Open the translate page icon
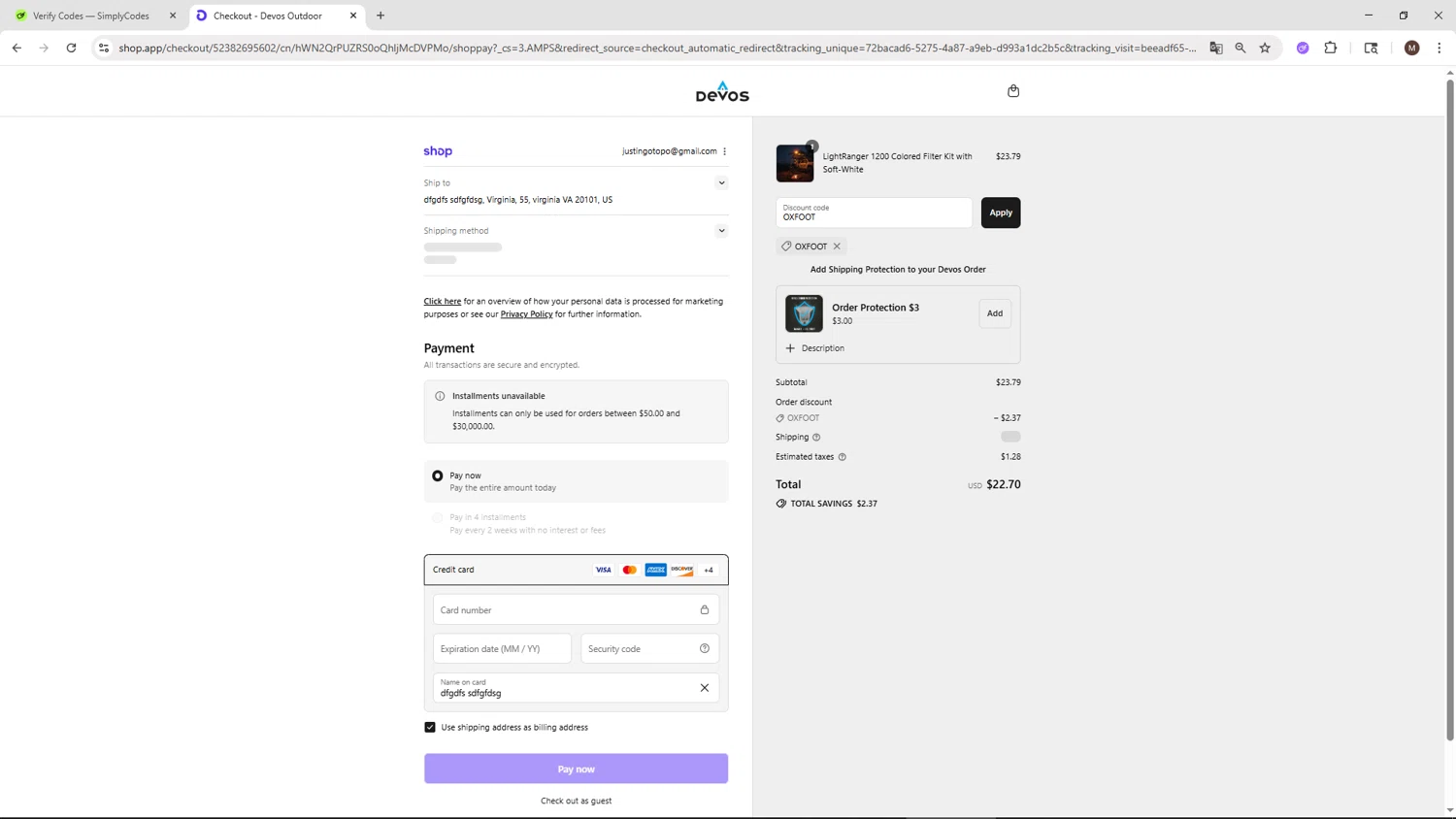The image size is (1456, 819). (1216, 48)
